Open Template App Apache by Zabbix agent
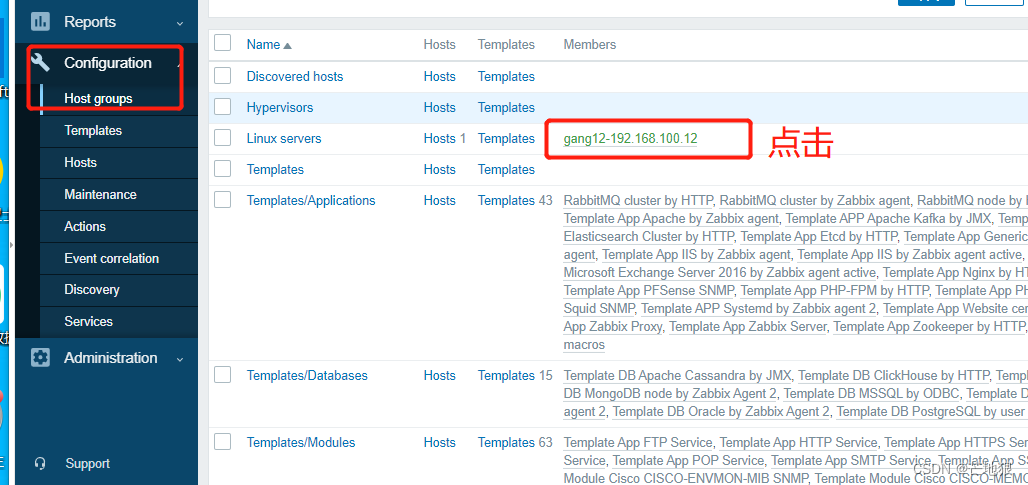The width and height of the screenshot is (1028, 485). pyautogui.click(x=671, y=218)
